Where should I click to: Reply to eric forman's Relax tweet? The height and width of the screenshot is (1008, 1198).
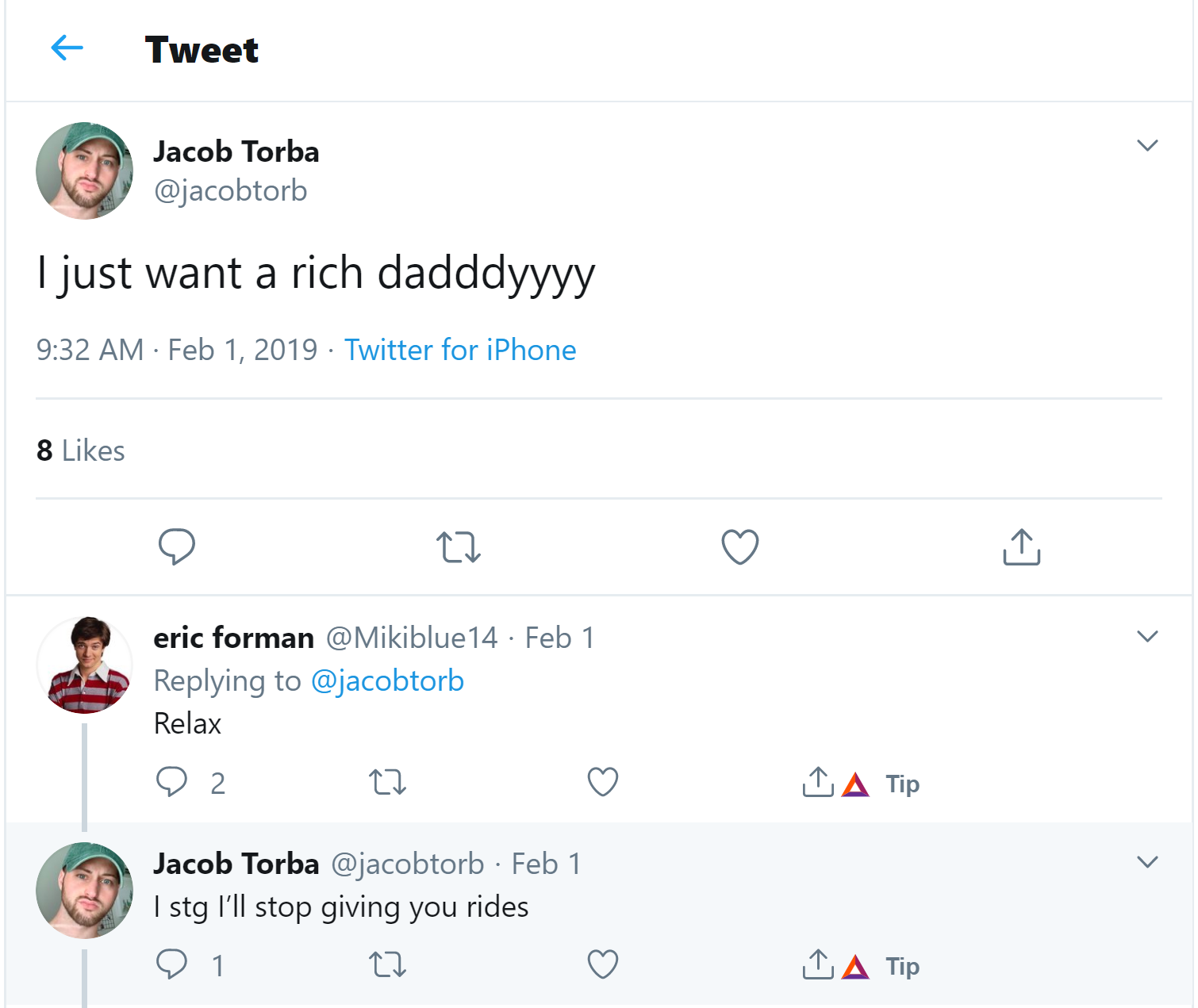[171, 782]
